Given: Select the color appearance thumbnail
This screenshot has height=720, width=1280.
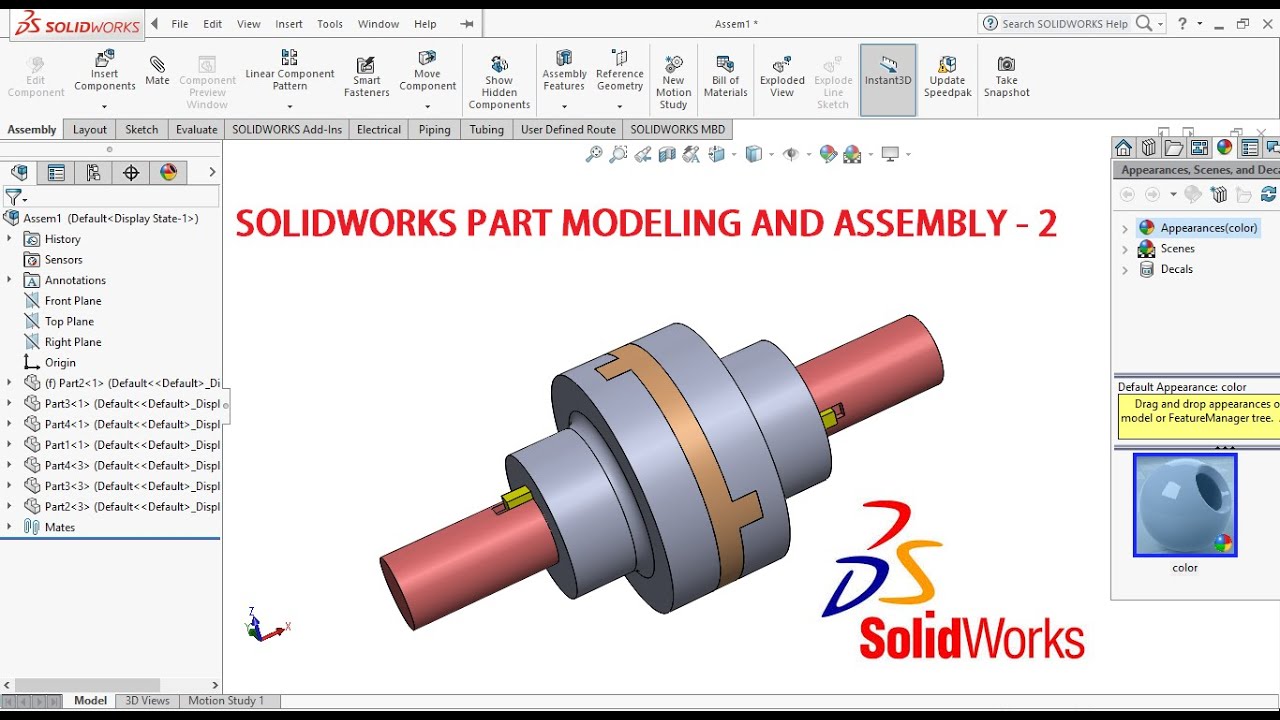Looking at the screenshot, I should 1185,505.
